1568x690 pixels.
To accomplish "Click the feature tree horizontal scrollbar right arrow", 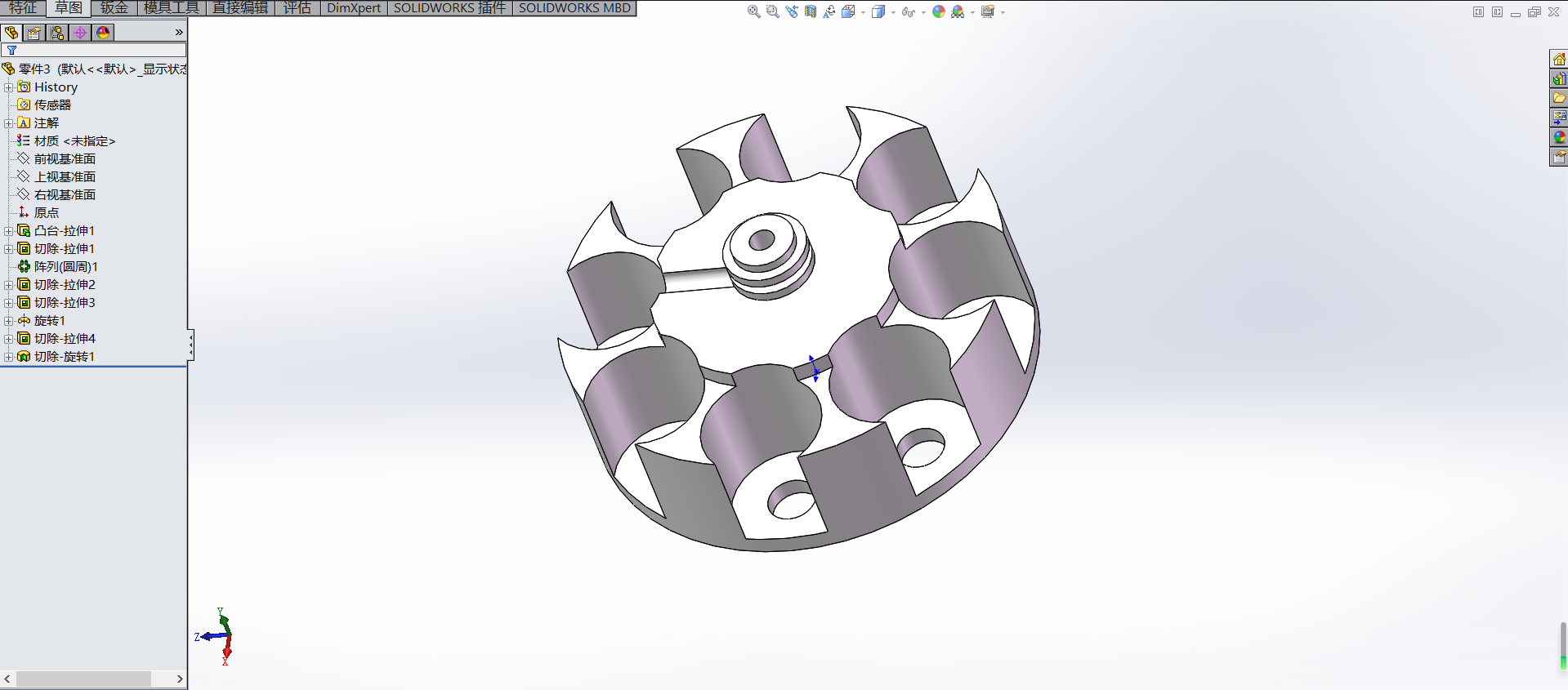I will coord(180,679).
